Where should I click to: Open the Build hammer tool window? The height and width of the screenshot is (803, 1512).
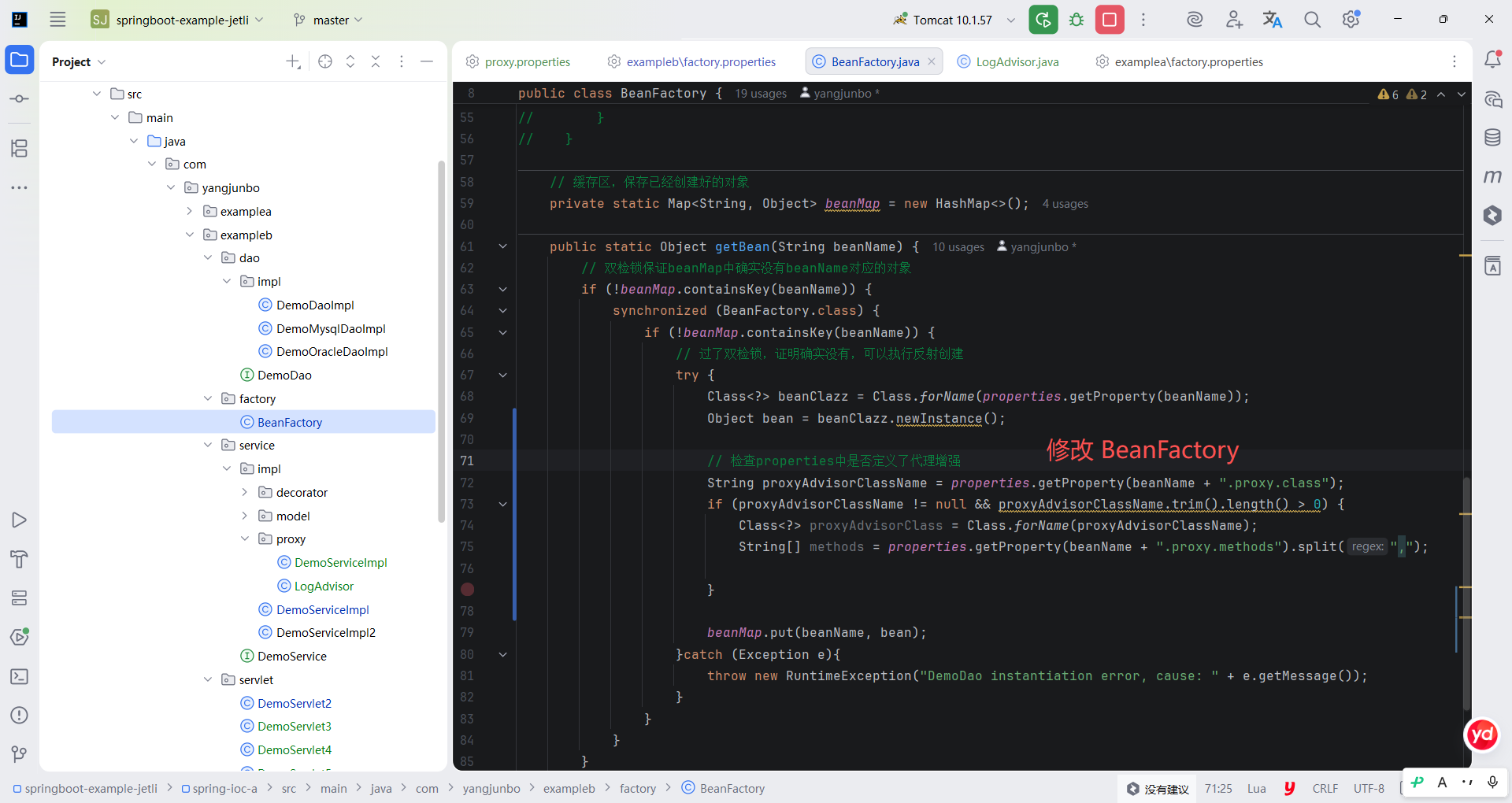[20, 559]
